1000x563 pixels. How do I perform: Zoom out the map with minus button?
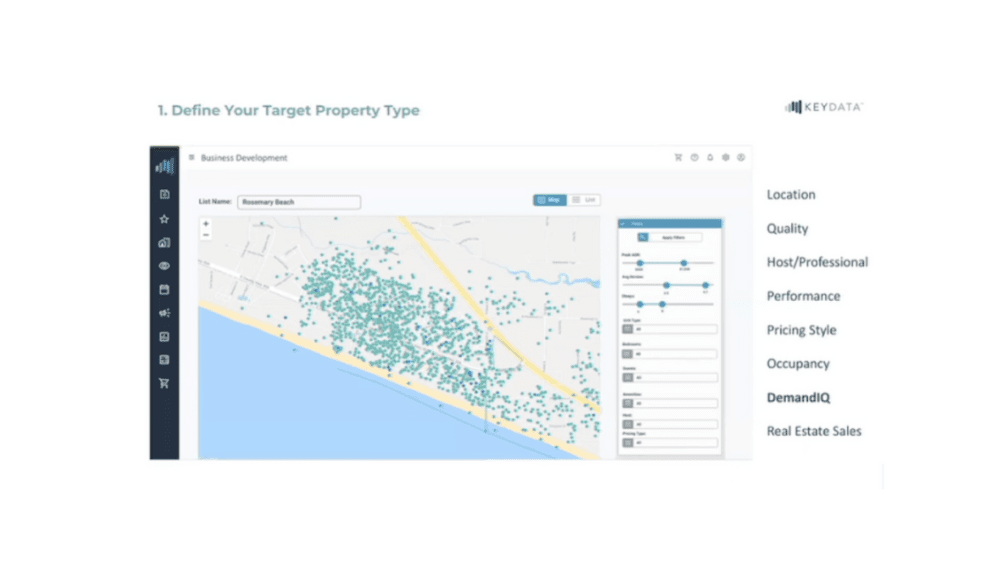coord(206,235)
